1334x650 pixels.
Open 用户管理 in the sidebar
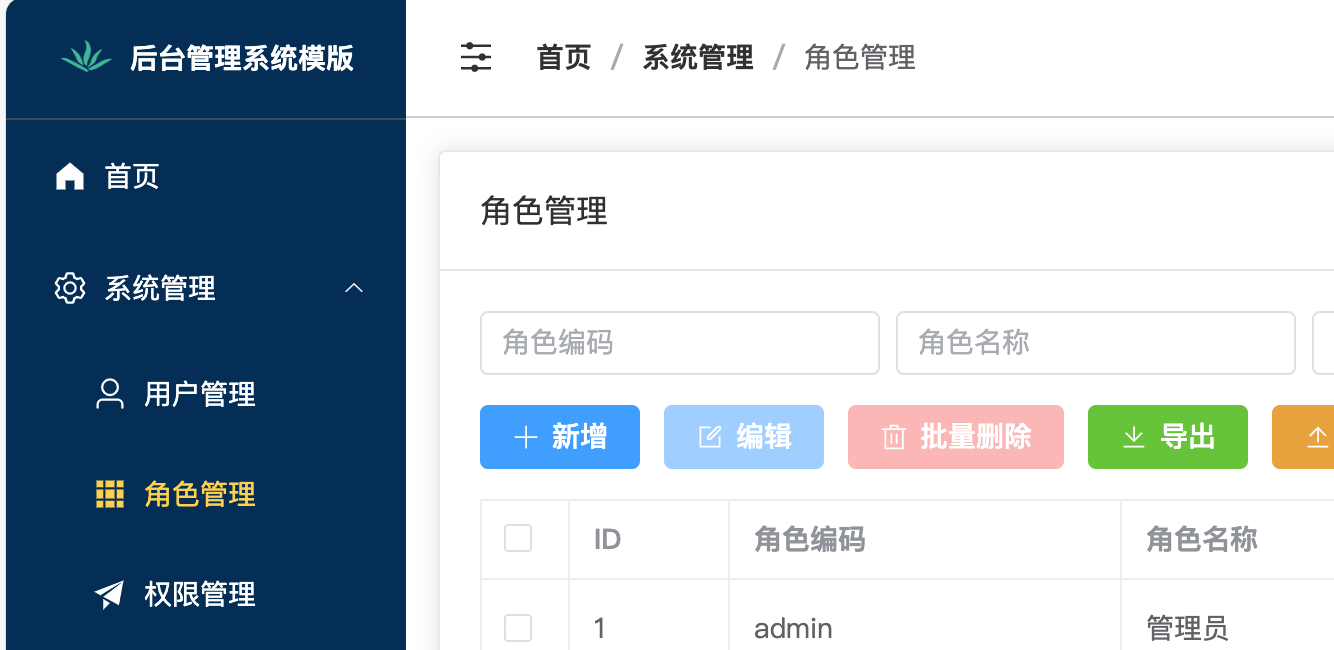pos(206,394)
